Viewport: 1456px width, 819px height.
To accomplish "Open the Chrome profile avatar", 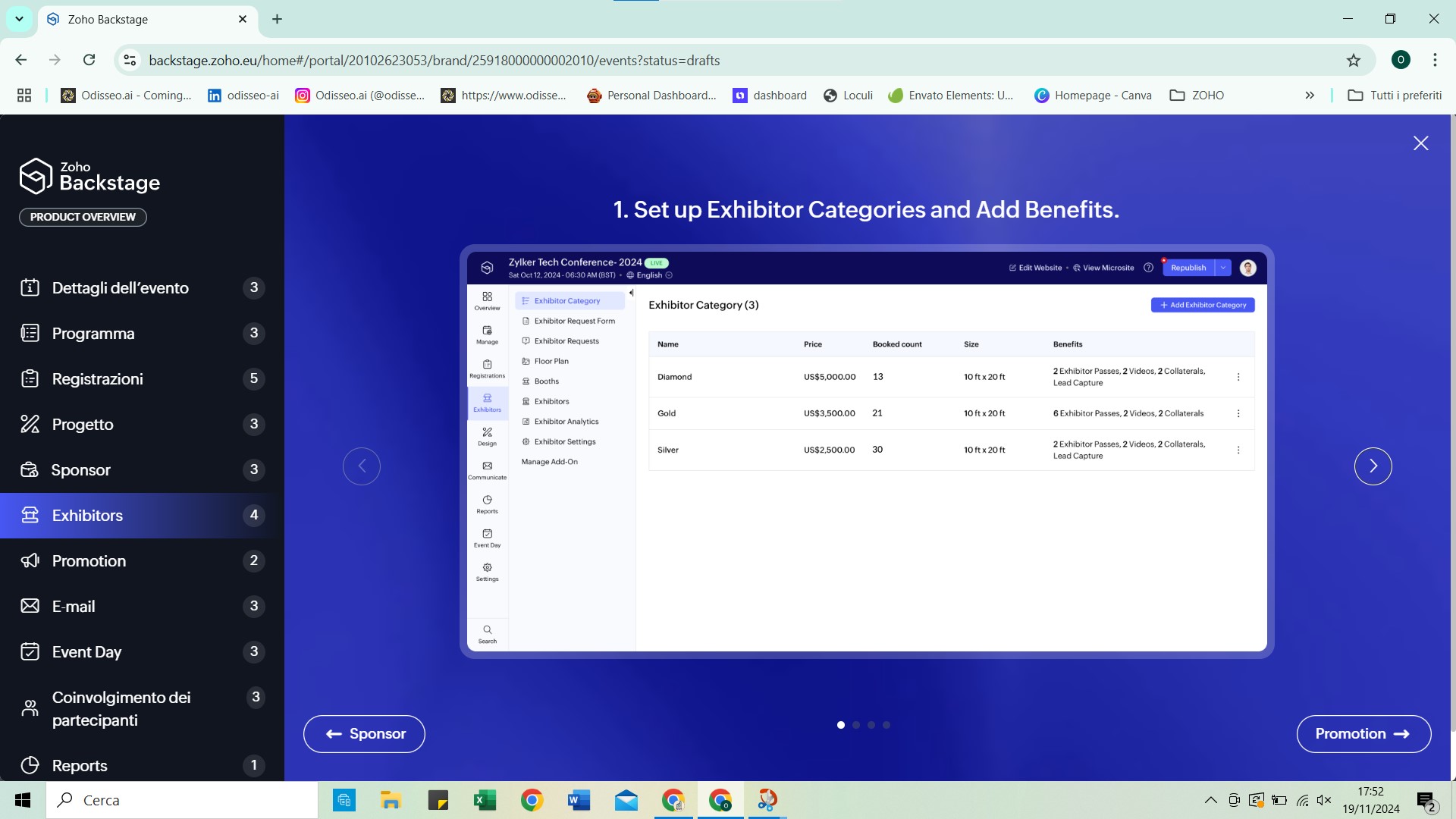I will point(1401,60).
